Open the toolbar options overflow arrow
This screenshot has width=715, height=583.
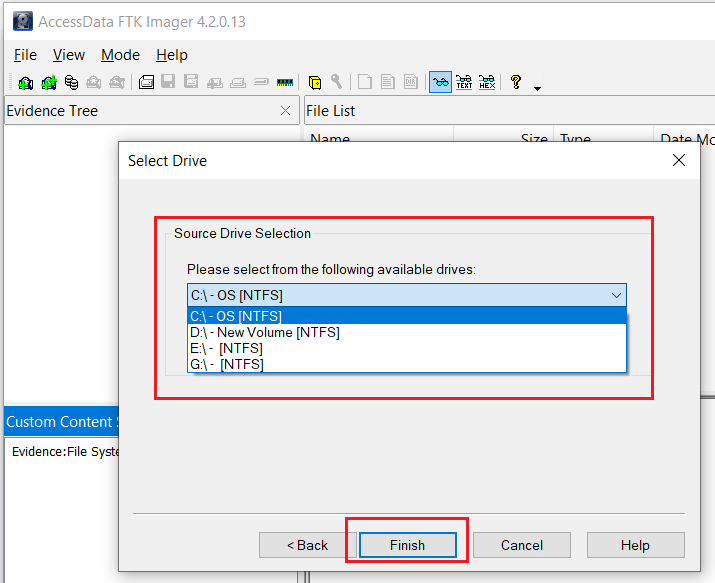pos(538,88)
